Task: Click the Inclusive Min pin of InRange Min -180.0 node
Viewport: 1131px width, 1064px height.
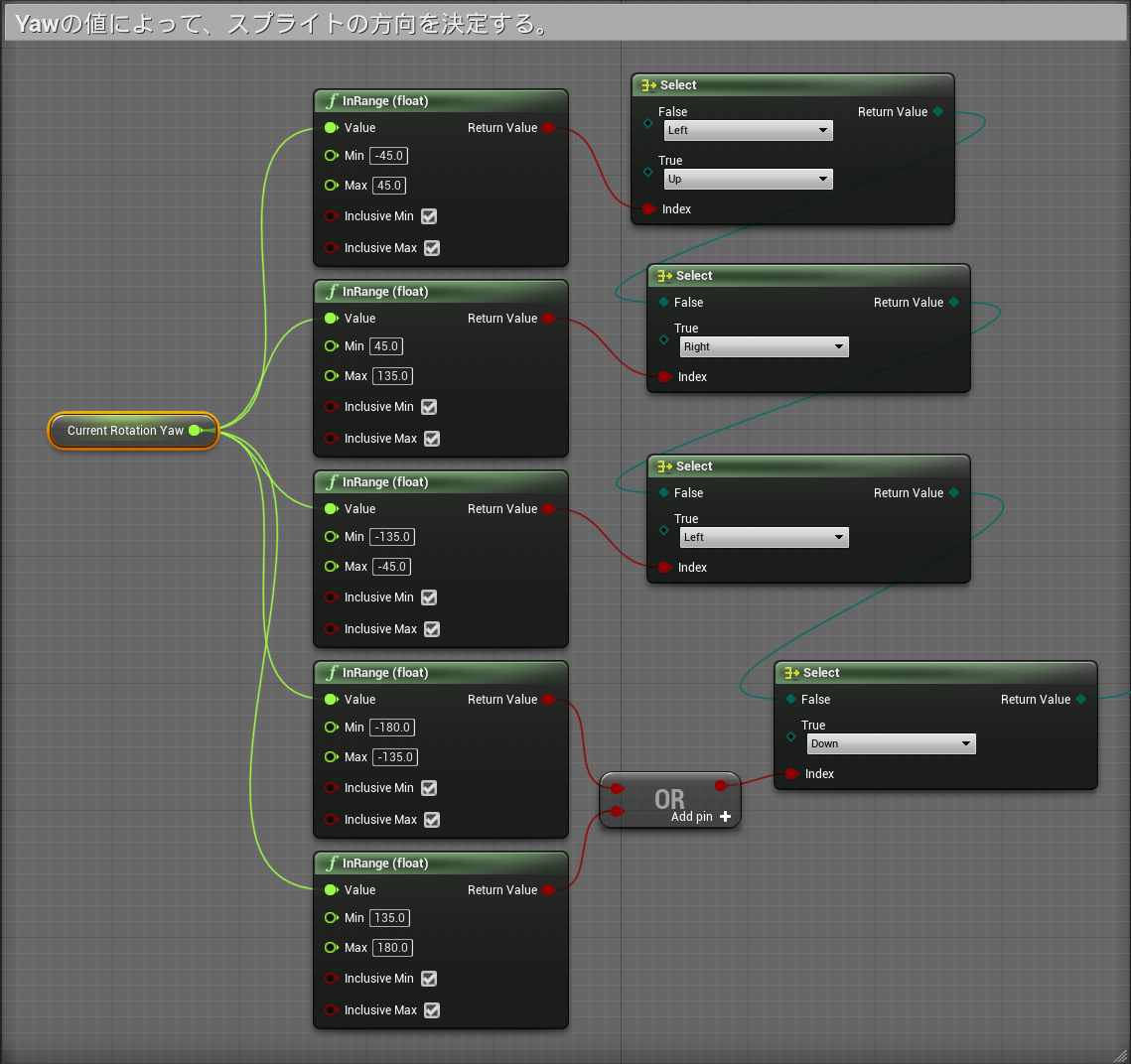Action: pyautogui.click(x=331, y=788)
